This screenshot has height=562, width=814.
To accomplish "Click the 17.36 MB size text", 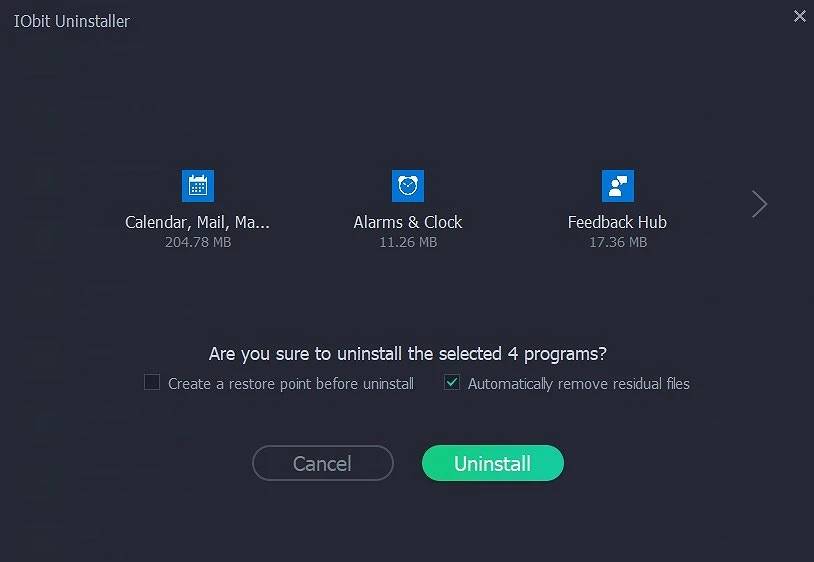I will pos(618,242).
